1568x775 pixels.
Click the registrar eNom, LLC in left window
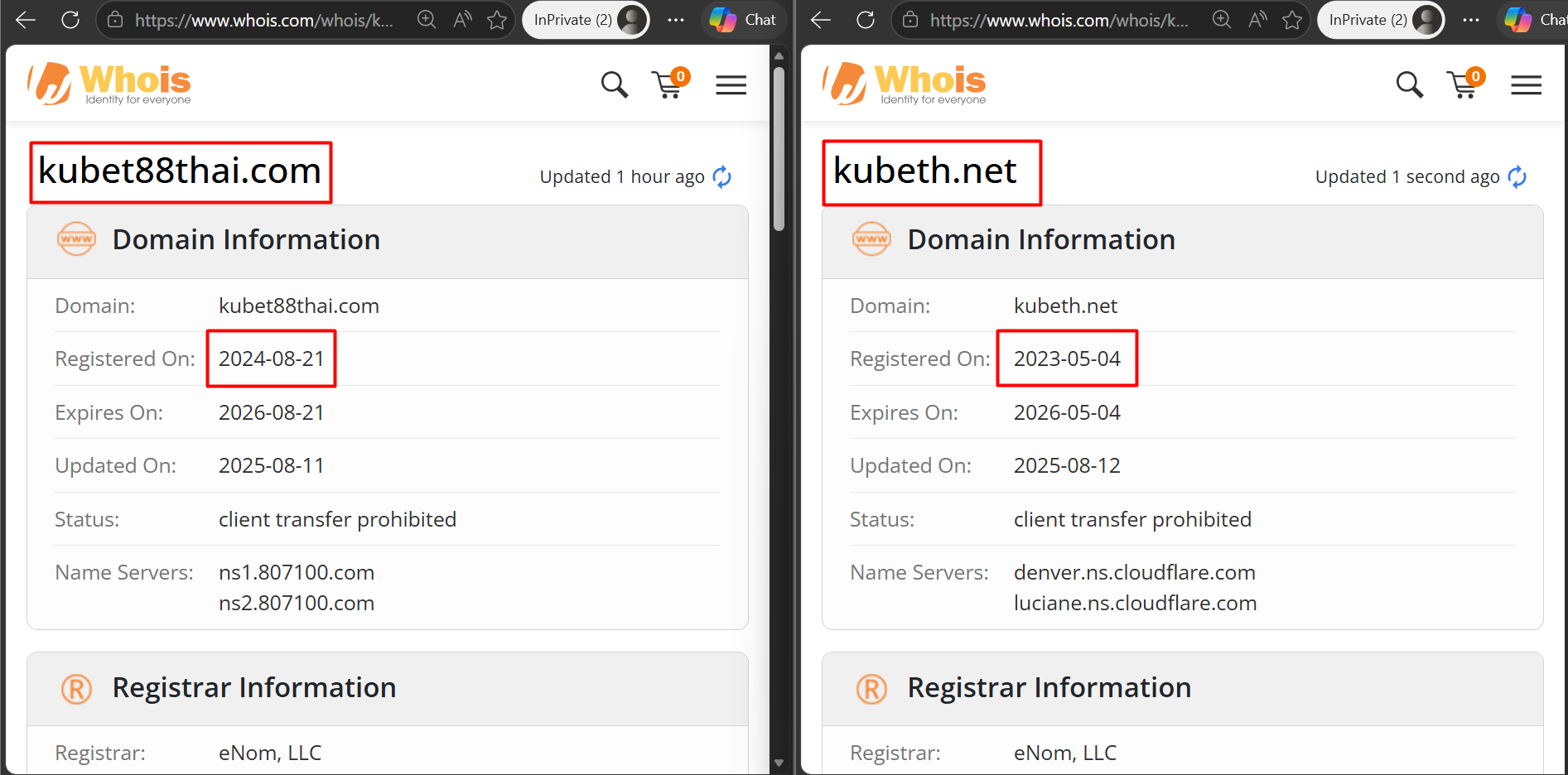pyautogui.click(x=270, y=753)
